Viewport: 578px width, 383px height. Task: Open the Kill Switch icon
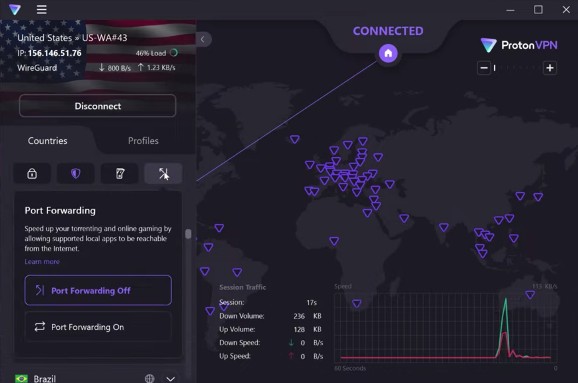click(x=120, y=173)
